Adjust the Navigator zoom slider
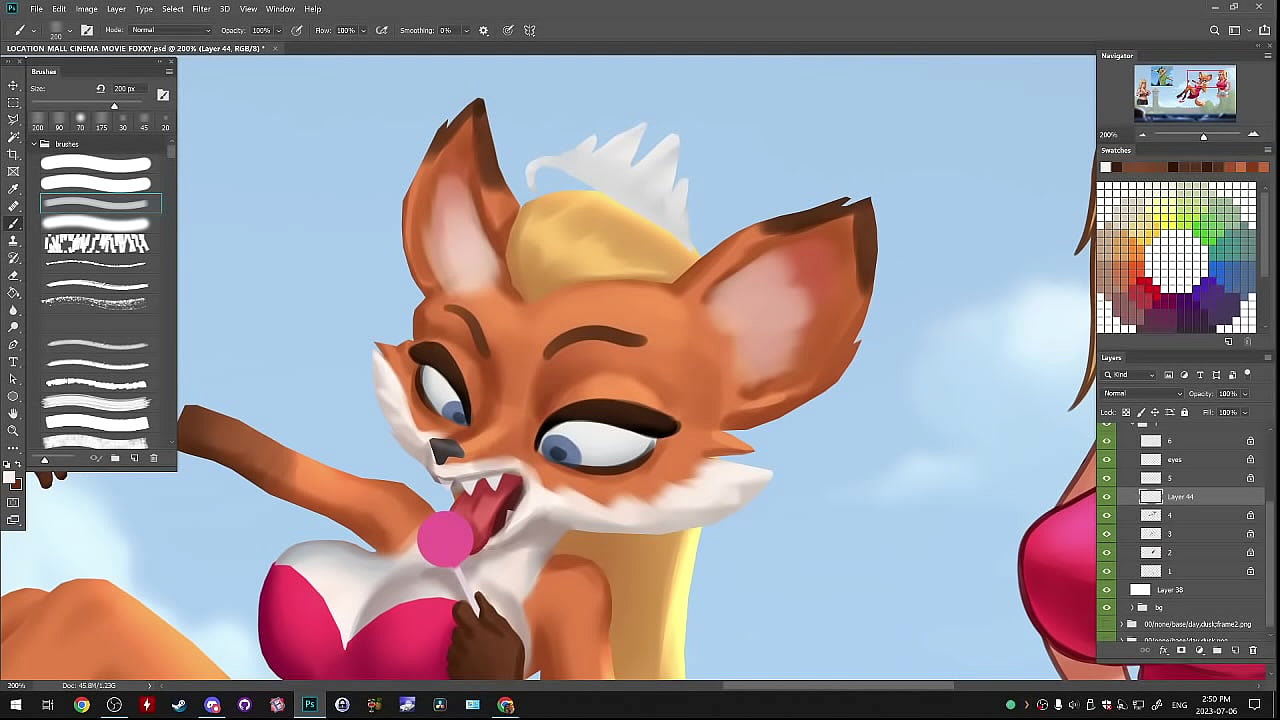 click(1203, 135)
